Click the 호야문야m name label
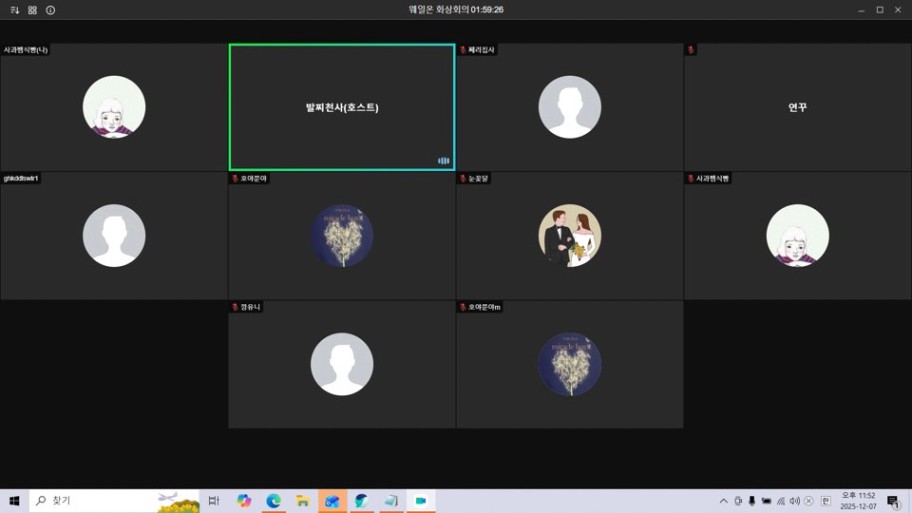Viewport: 912px width, 513px height. click(484, 307)
